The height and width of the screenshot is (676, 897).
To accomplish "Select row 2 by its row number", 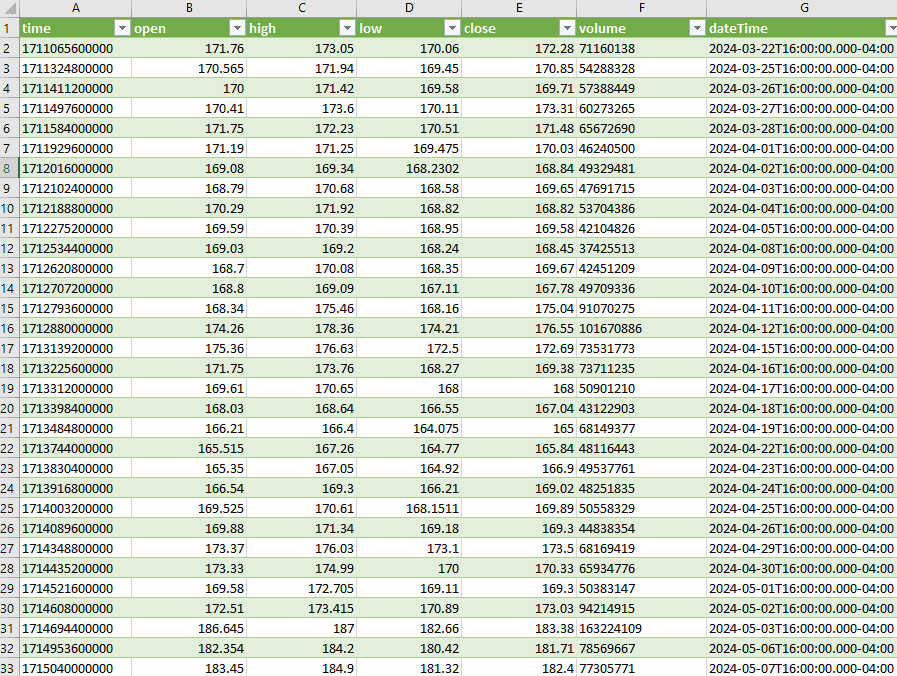I will coord(9,48).
